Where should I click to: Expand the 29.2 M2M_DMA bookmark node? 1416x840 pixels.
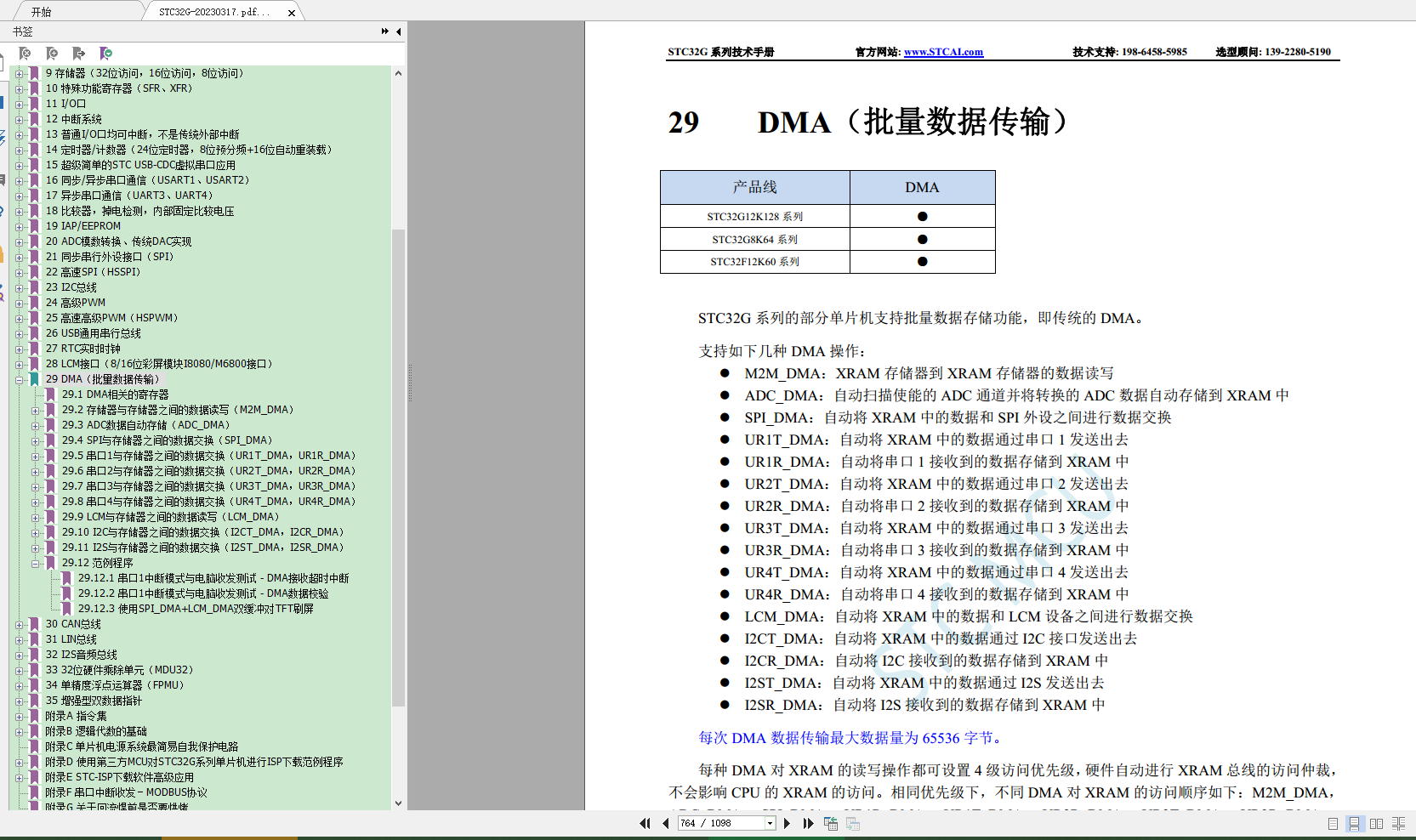click(x=36, y=410)
